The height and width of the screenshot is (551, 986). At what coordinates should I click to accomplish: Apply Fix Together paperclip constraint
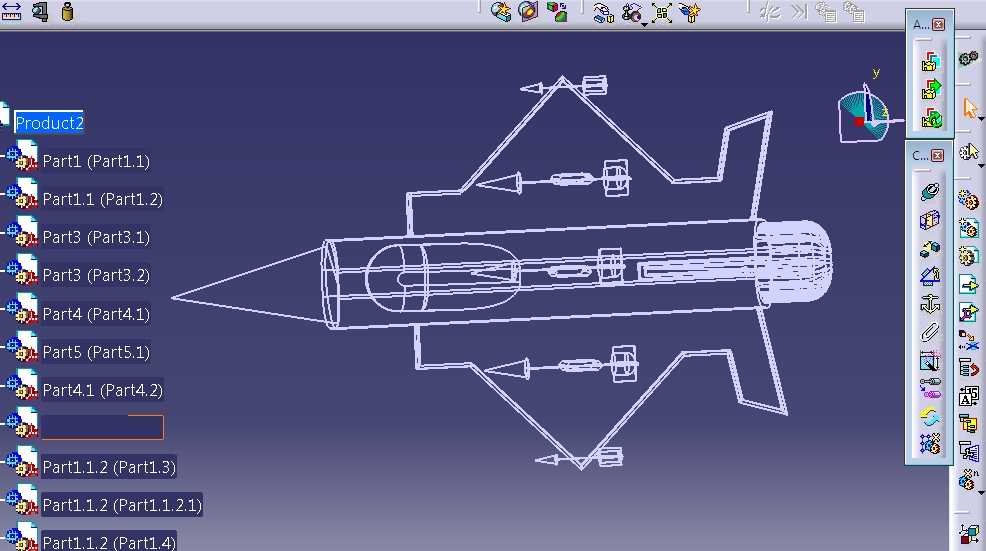[929, 332]
